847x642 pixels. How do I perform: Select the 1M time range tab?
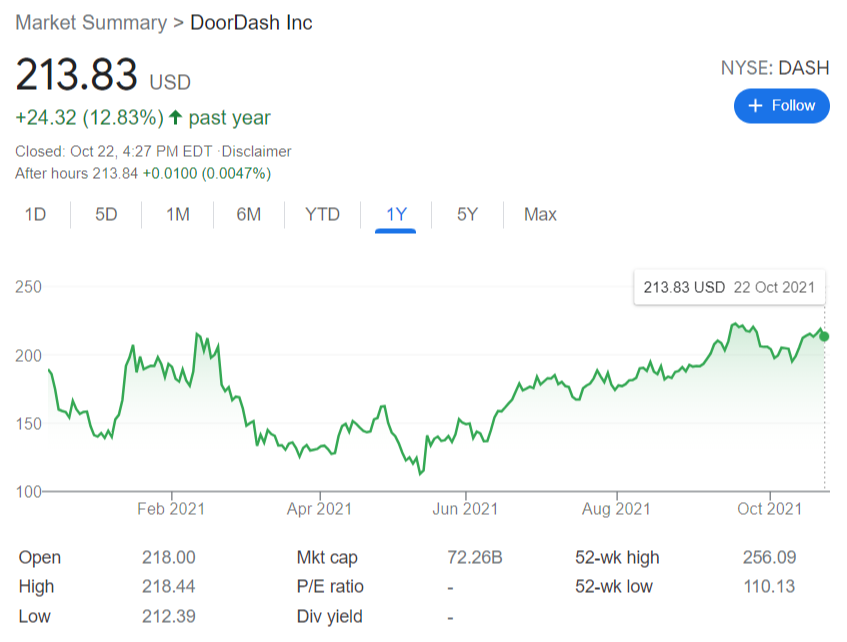[178, 215]
